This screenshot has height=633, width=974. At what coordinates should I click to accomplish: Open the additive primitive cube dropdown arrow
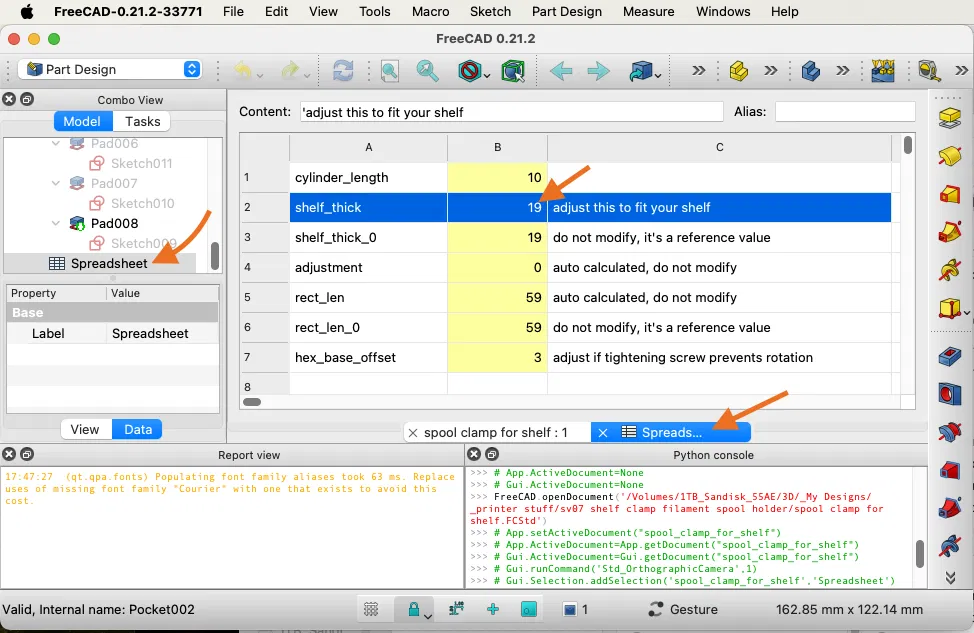pos(967,312)
